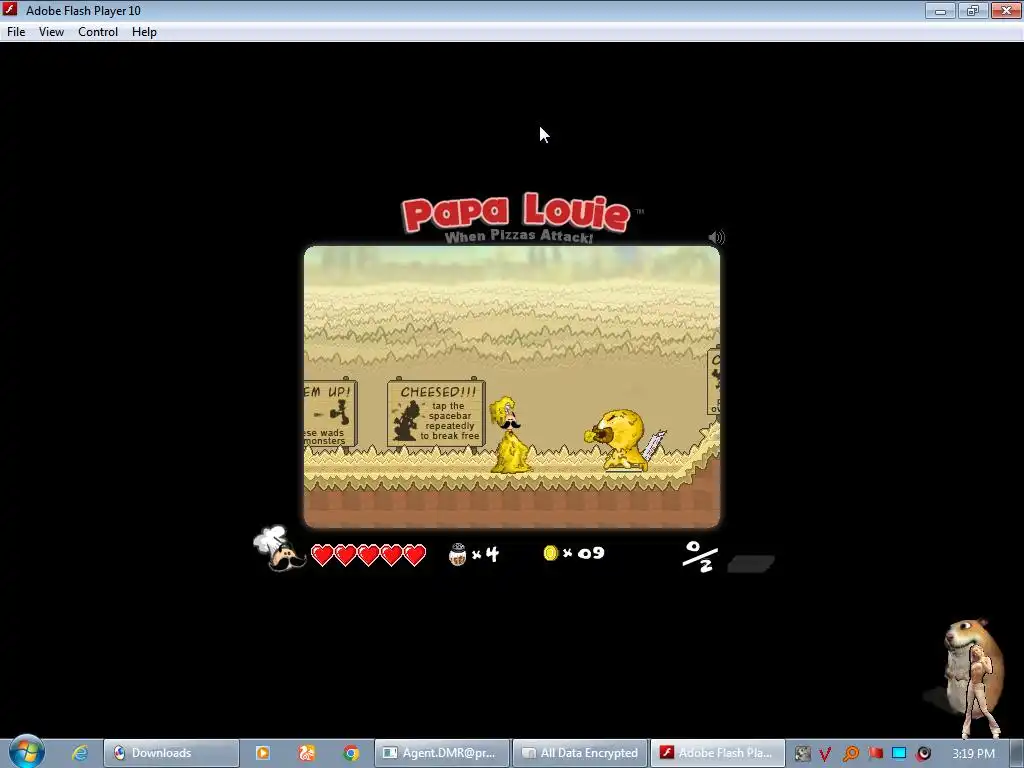
Task: Close the Adobe Flash Player window
Action: click(x=1006, y=10)
